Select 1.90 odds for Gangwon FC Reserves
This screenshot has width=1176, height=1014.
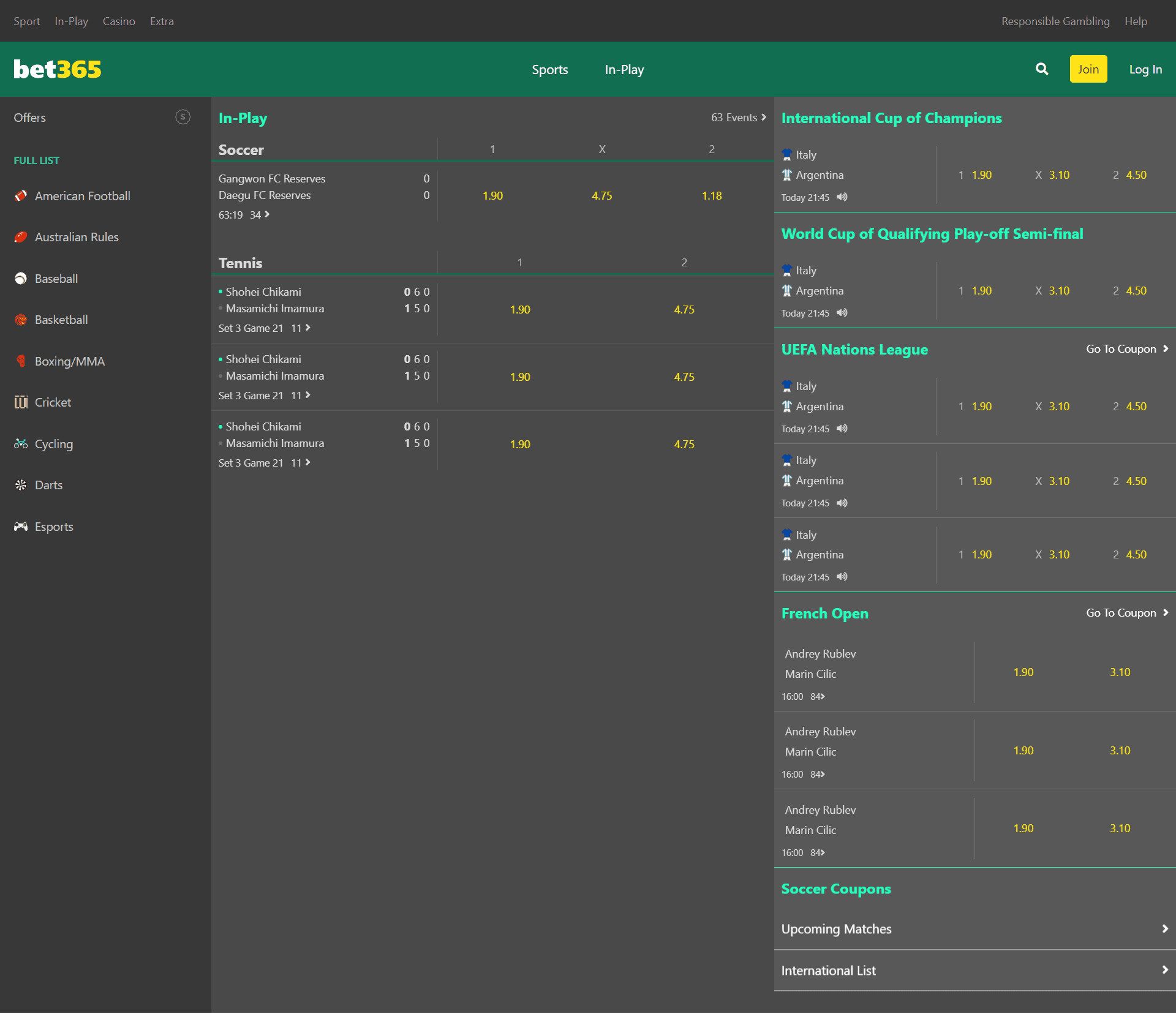pos(492,196)
